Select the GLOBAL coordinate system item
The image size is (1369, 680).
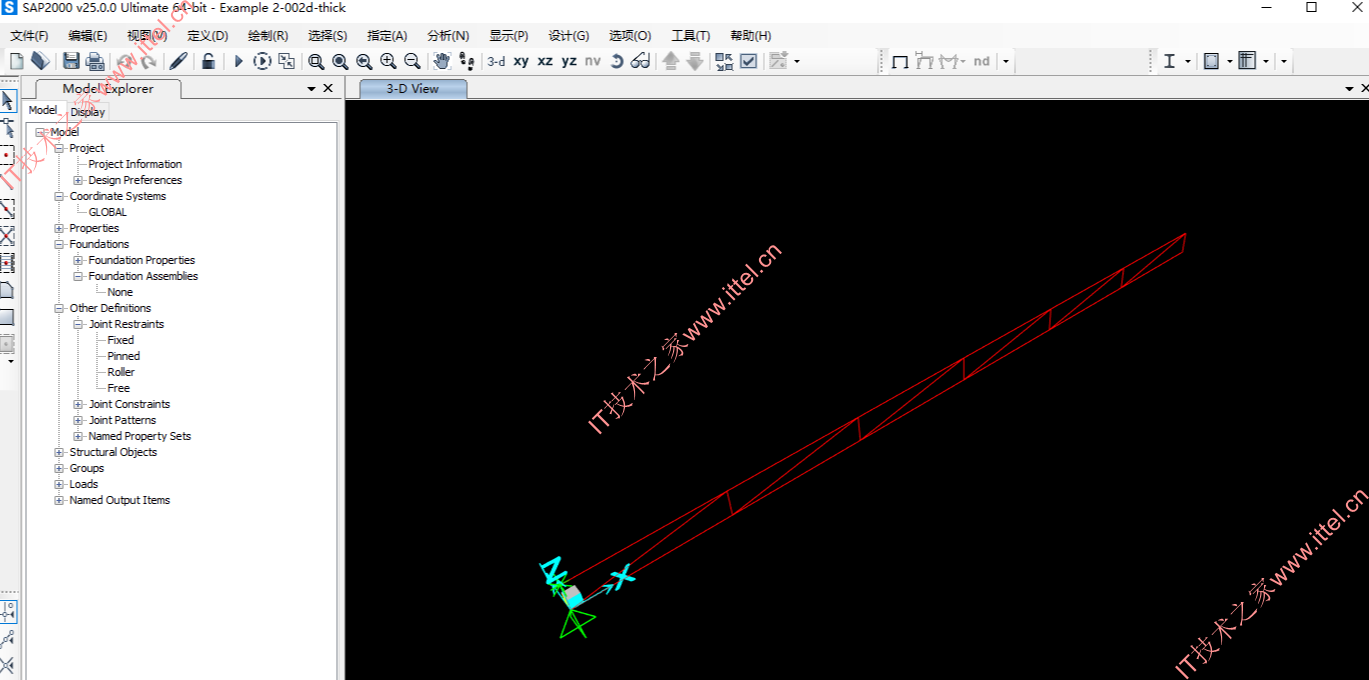[108, 212]
